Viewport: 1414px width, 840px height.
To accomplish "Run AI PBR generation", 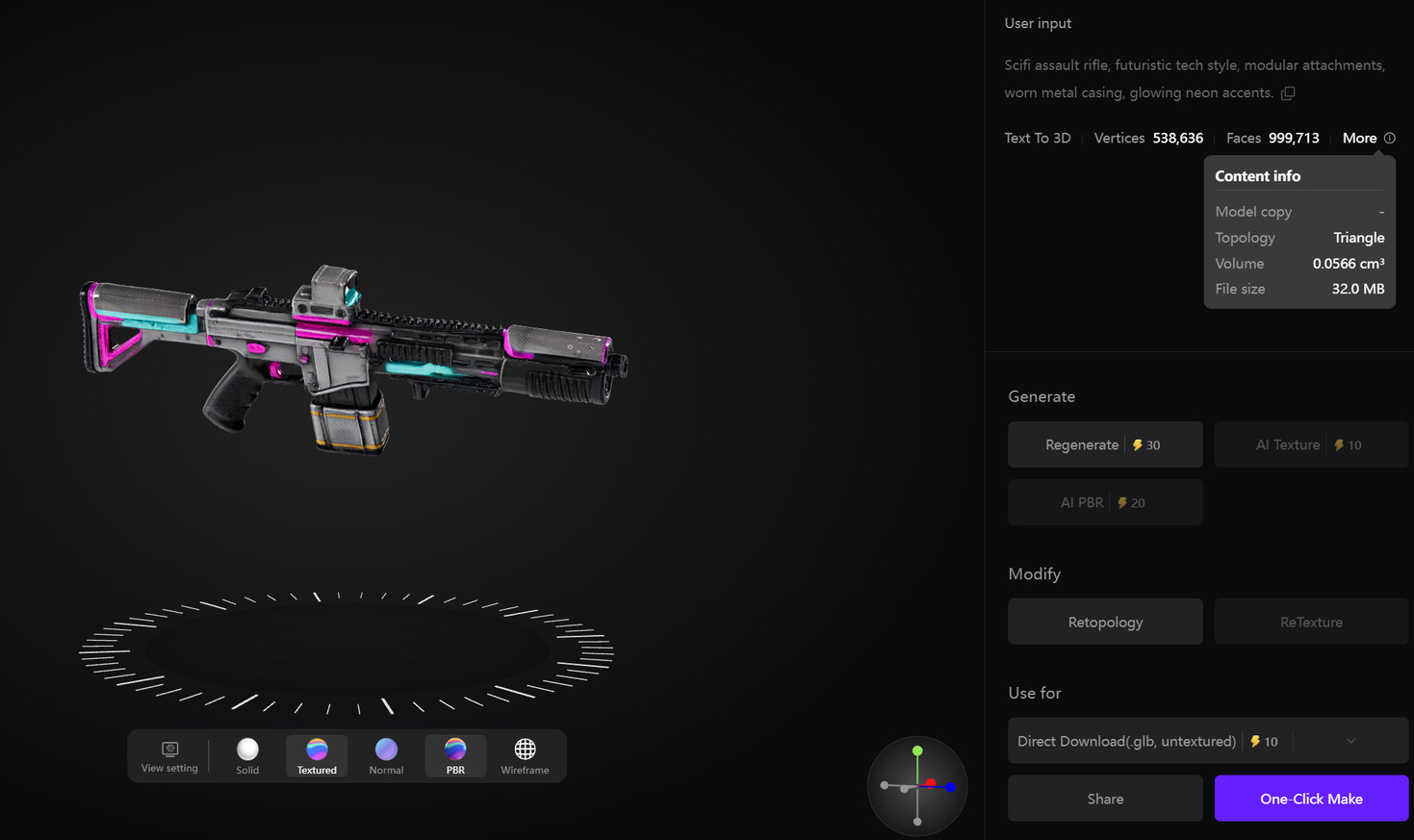I will coord(1104,501).
